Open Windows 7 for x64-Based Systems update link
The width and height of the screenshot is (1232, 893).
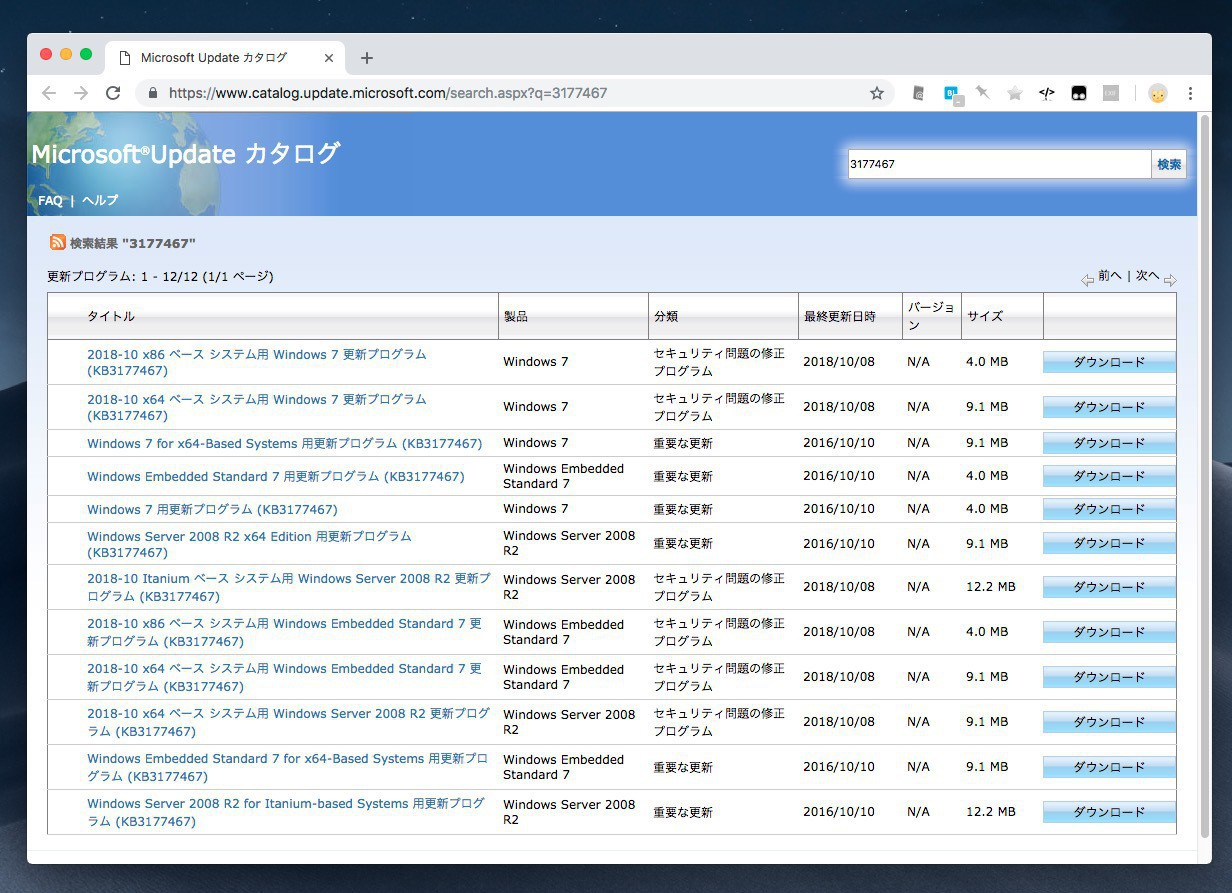coord(284,443)
